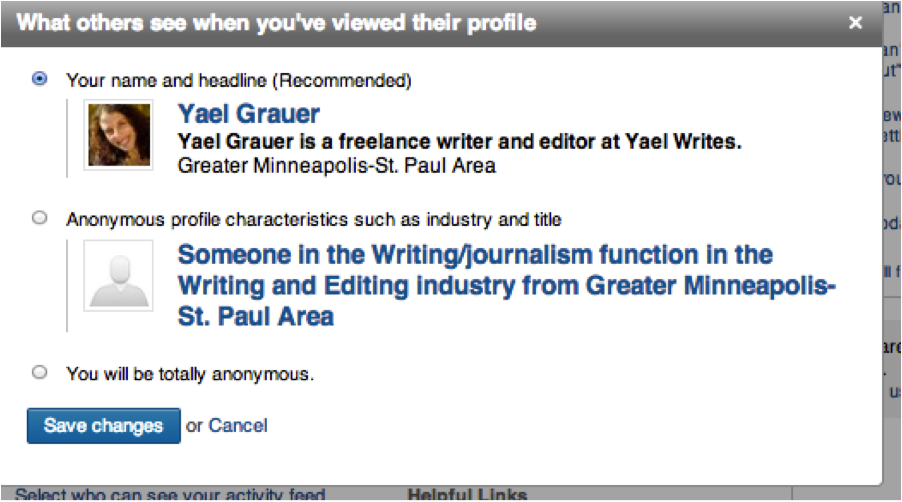Click Yael Grauer's profile photo
This screenshot has width=902, height=502.
pyautogui.click(x=119, y=135)
